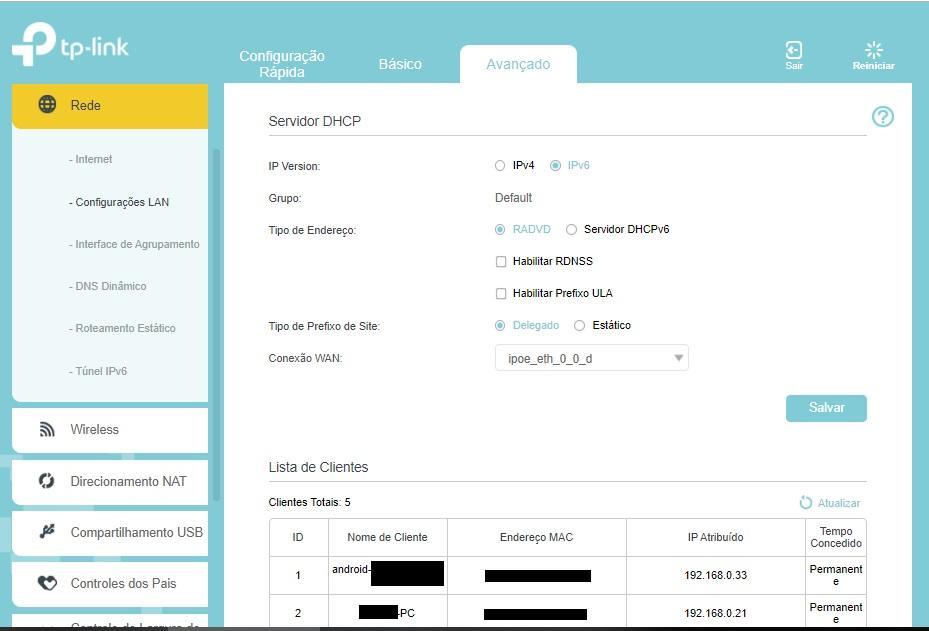929x631 pixels.
Task: Click the Controles dos Pais heart icon
Action: [x=47, y=583]
